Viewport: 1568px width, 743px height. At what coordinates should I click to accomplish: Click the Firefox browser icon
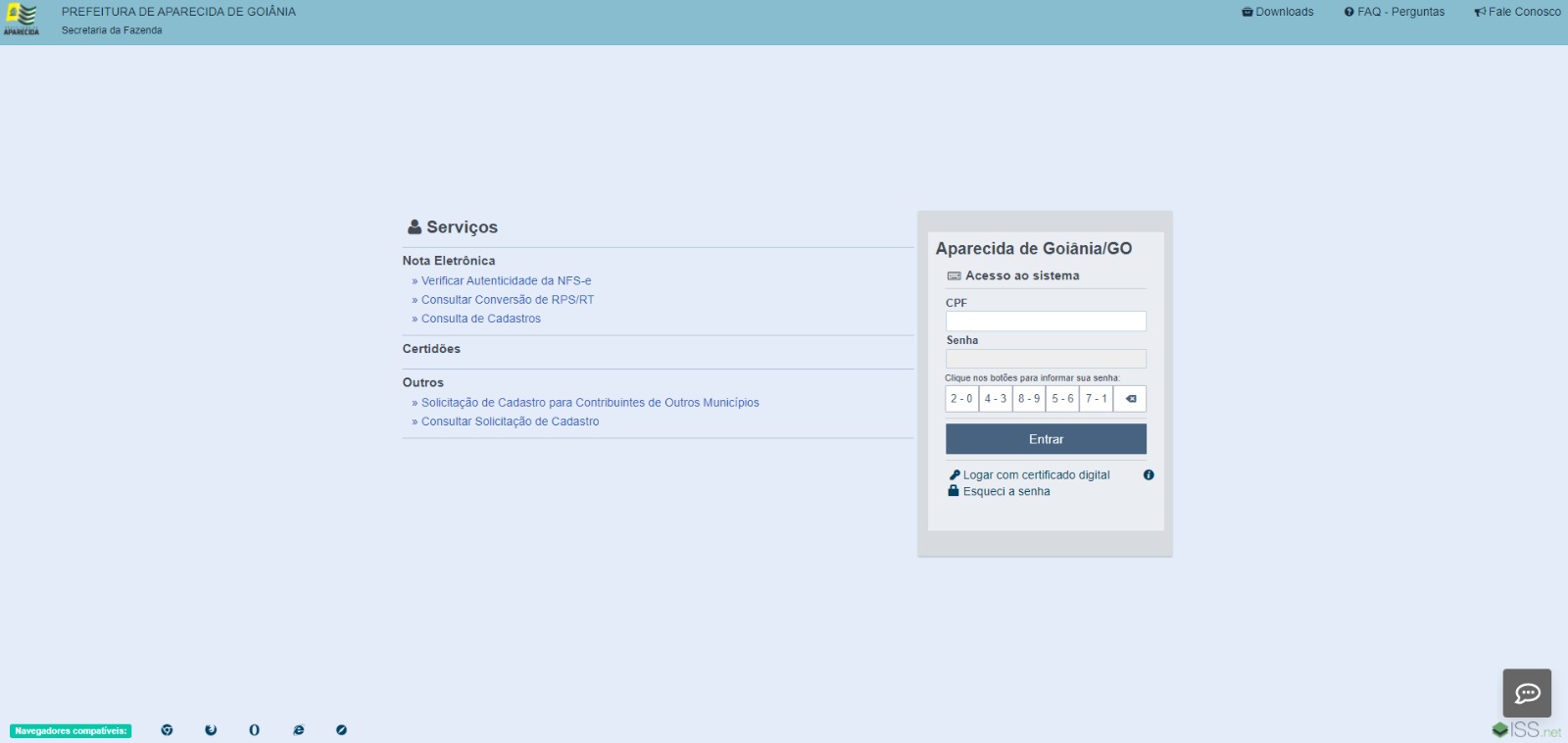211,730
